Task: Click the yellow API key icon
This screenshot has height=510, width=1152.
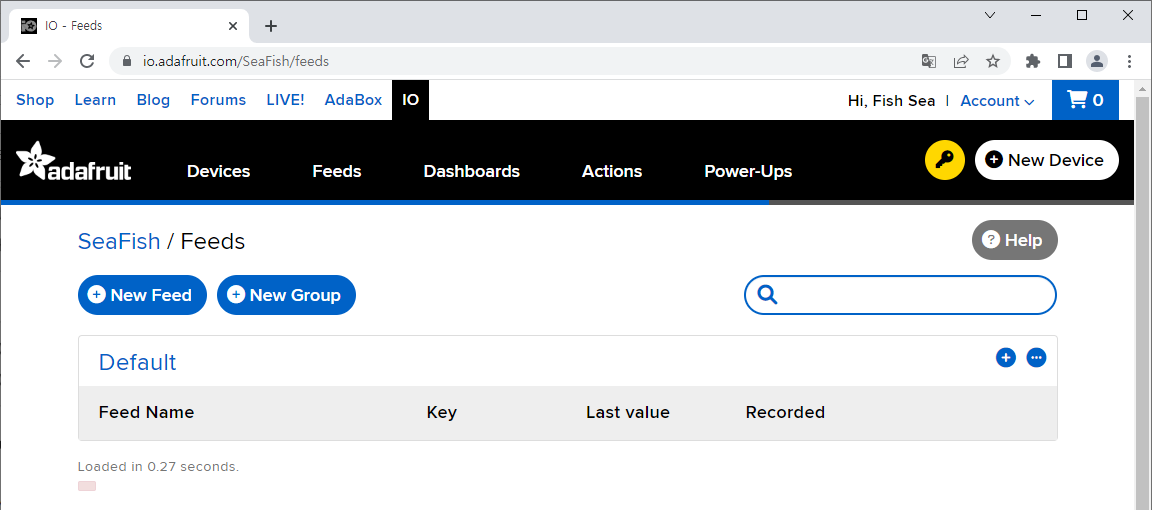Action: click(944, 160)
